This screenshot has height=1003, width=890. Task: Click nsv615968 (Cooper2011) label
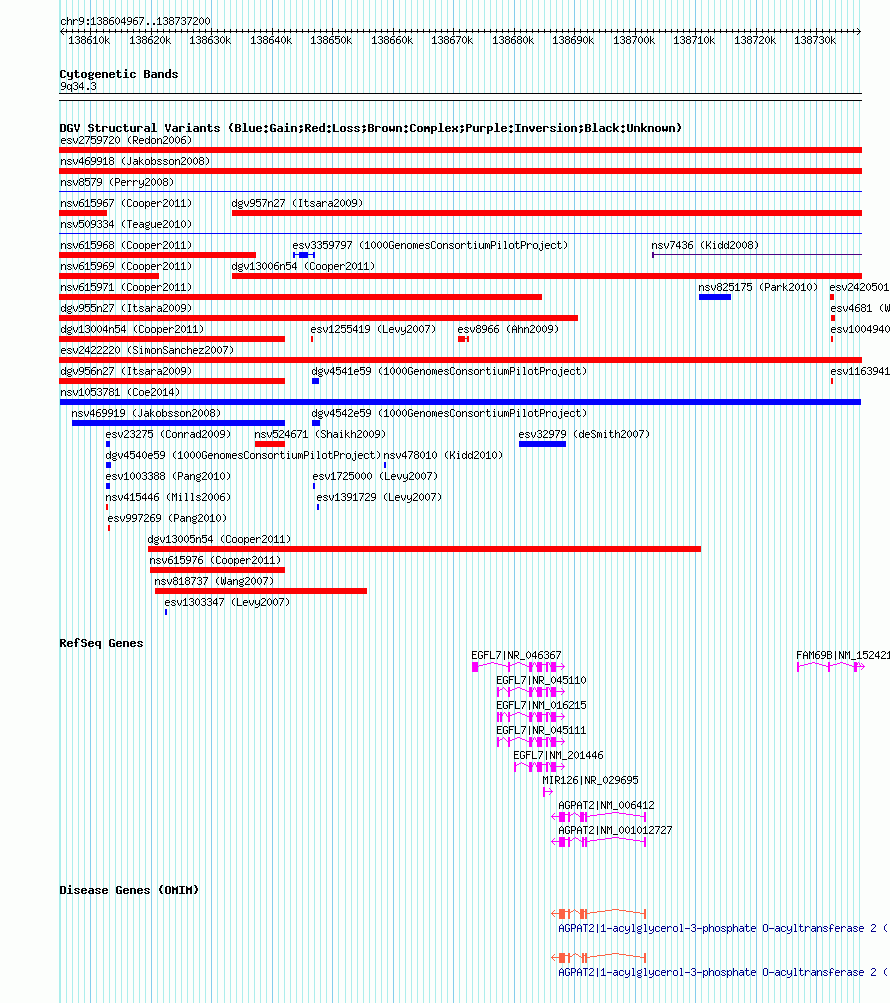pyautogui.click(x=125, y=246)
